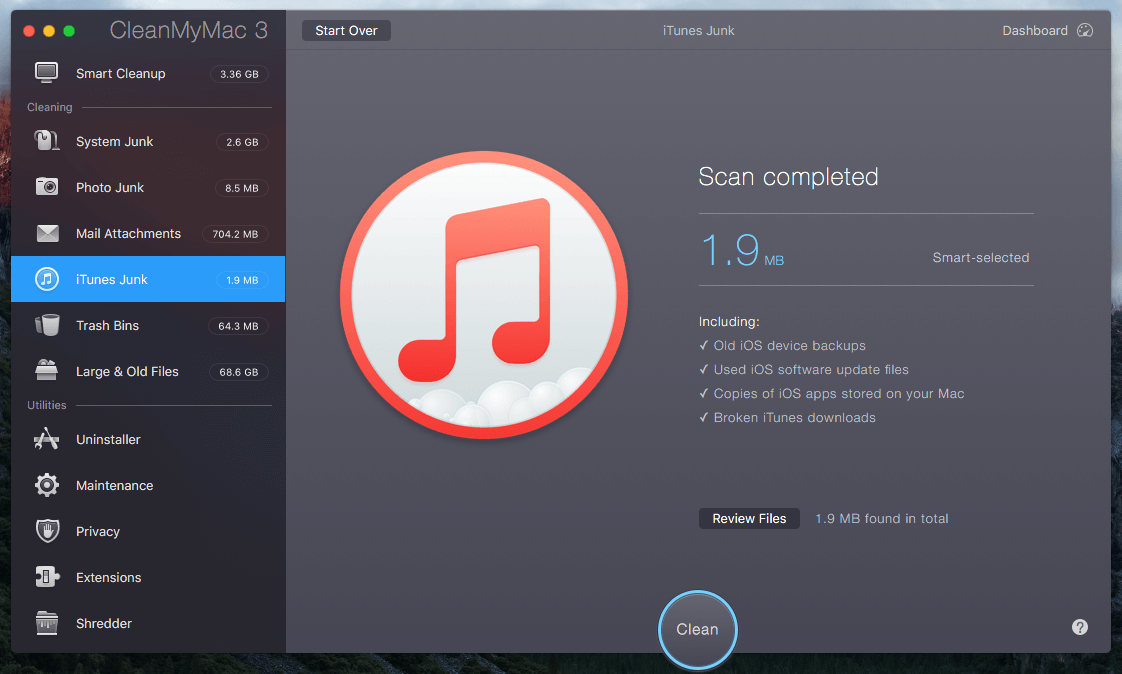Click the large 1.9 MB size value
This screenshot has width=1122, height=674.
742,250
